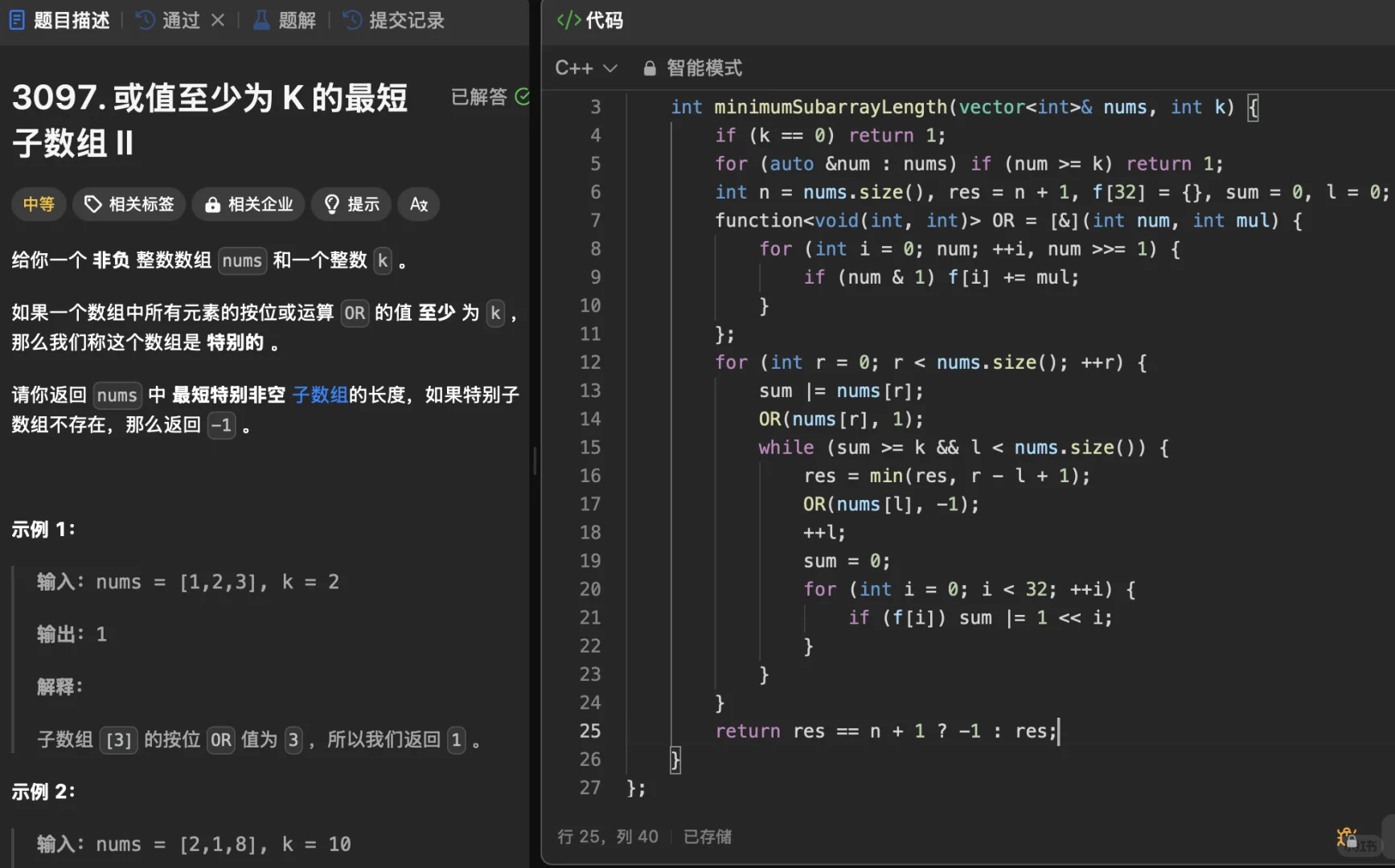The image size is (1395, 868).
Task: Click the 示例 2 heading
Action: (x=43, y=791)
